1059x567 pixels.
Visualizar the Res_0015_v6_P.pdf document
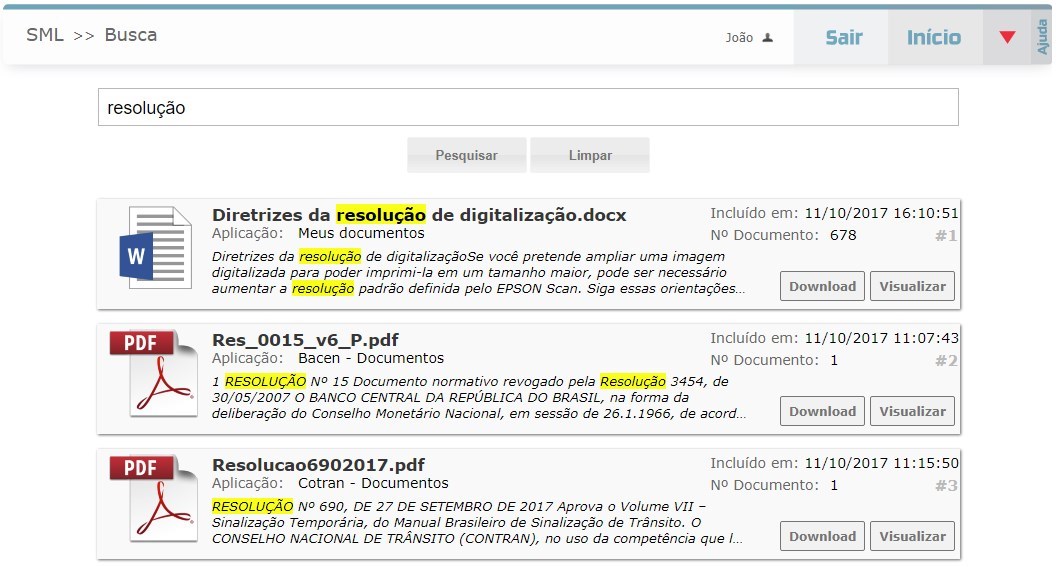coord(911,411)
